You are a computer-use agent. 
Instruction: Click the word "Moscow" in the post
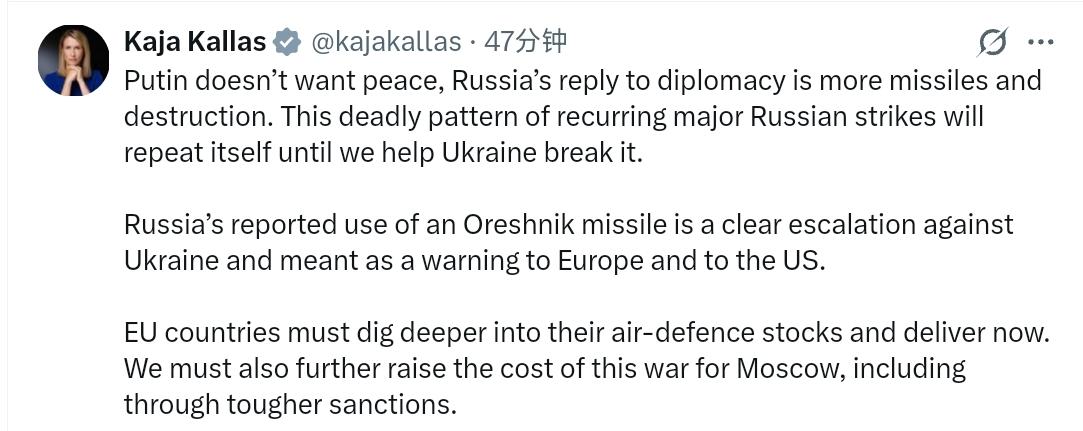[x=785, y=368]
